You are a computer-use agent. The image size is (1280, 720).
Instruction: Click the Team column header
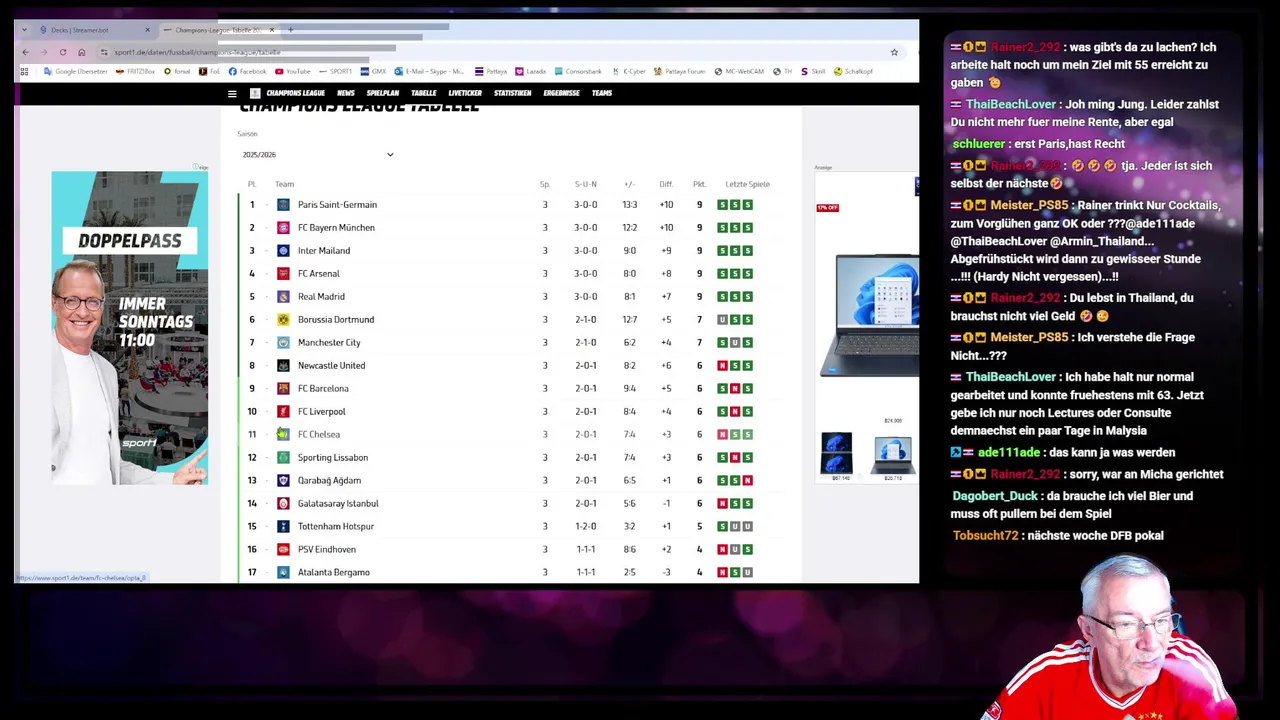[x=284, y=184]
